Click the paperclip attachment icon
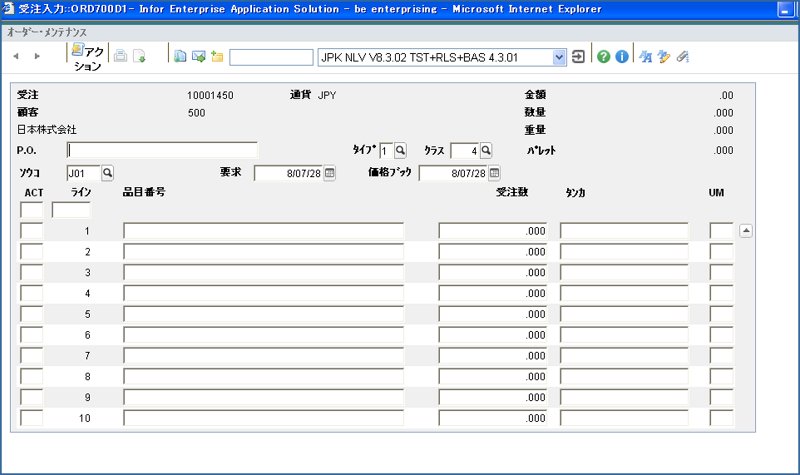The image size is (800, 475). point(683,57)
